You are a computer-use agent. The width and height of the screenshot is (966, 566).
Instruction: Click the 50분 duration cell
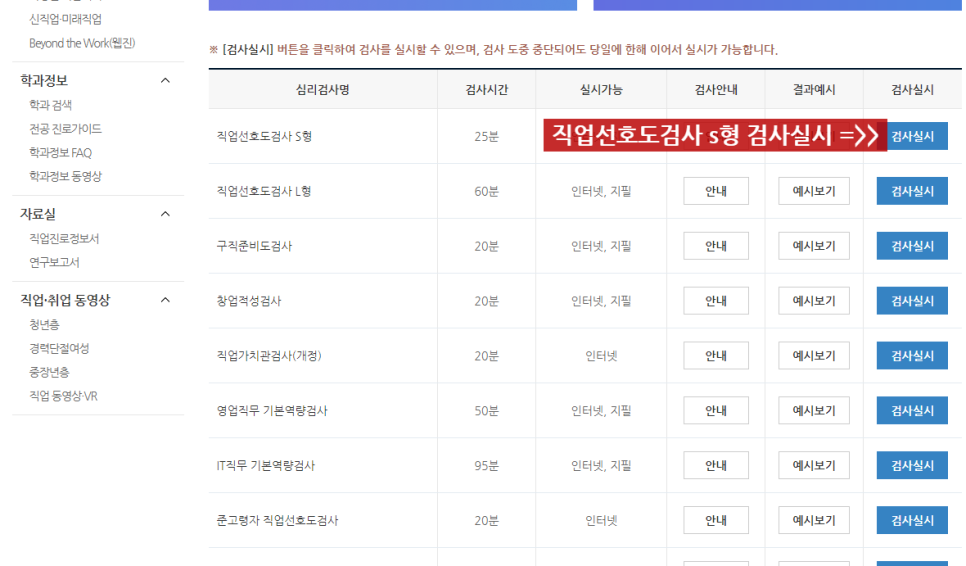[x=487, y=410]
